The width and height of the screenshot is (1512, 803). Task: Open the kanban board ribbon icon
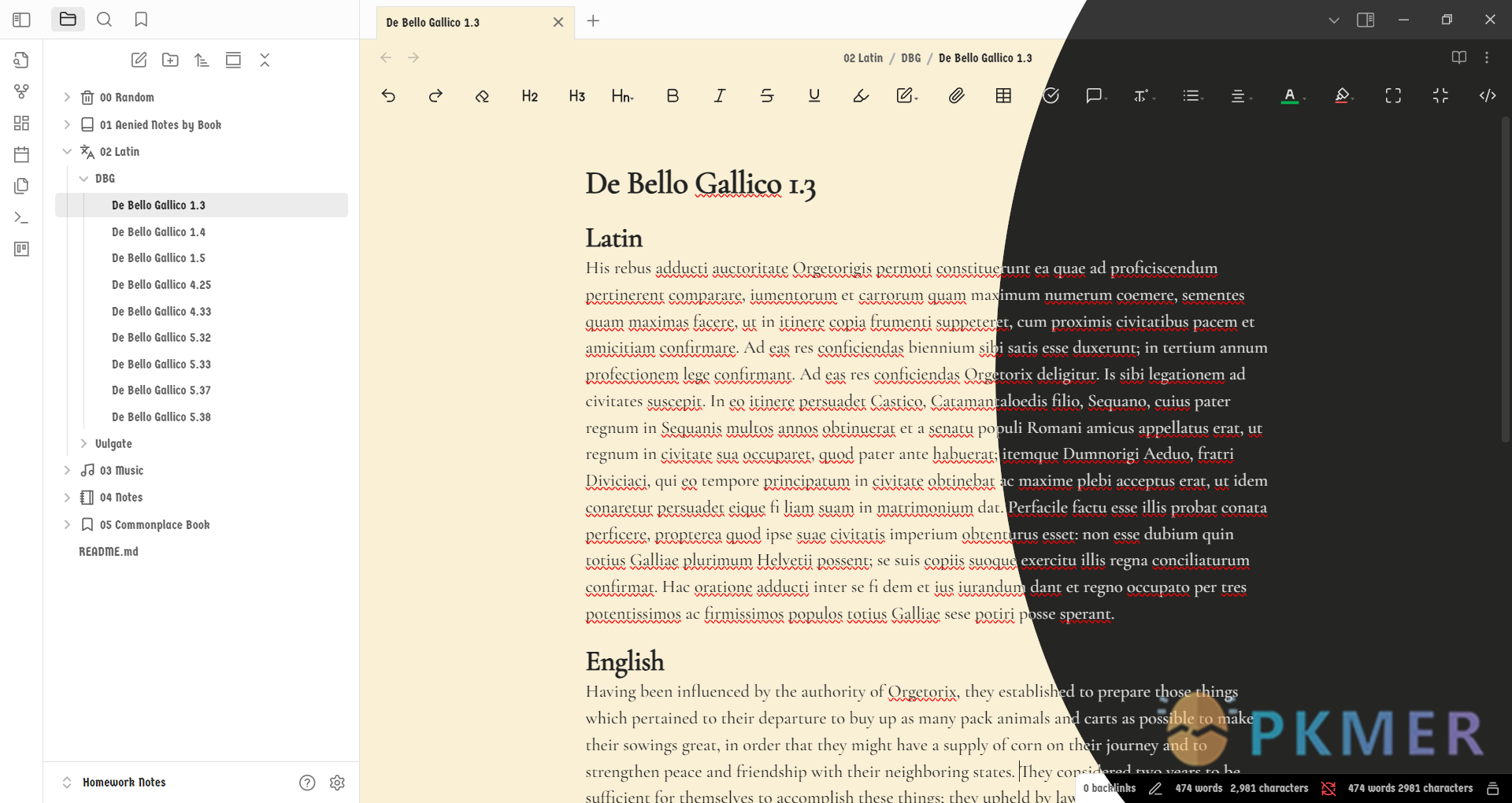21,249
